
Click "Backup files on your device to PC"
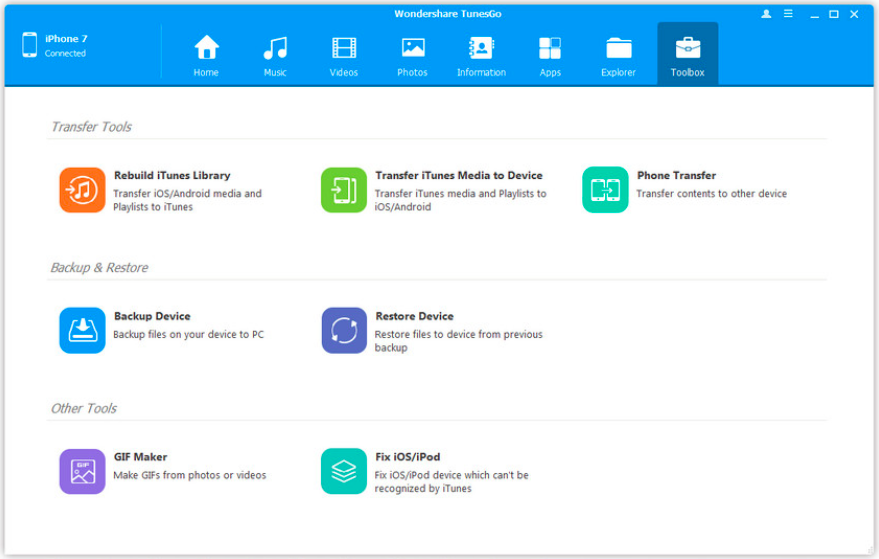coord(188,334)
